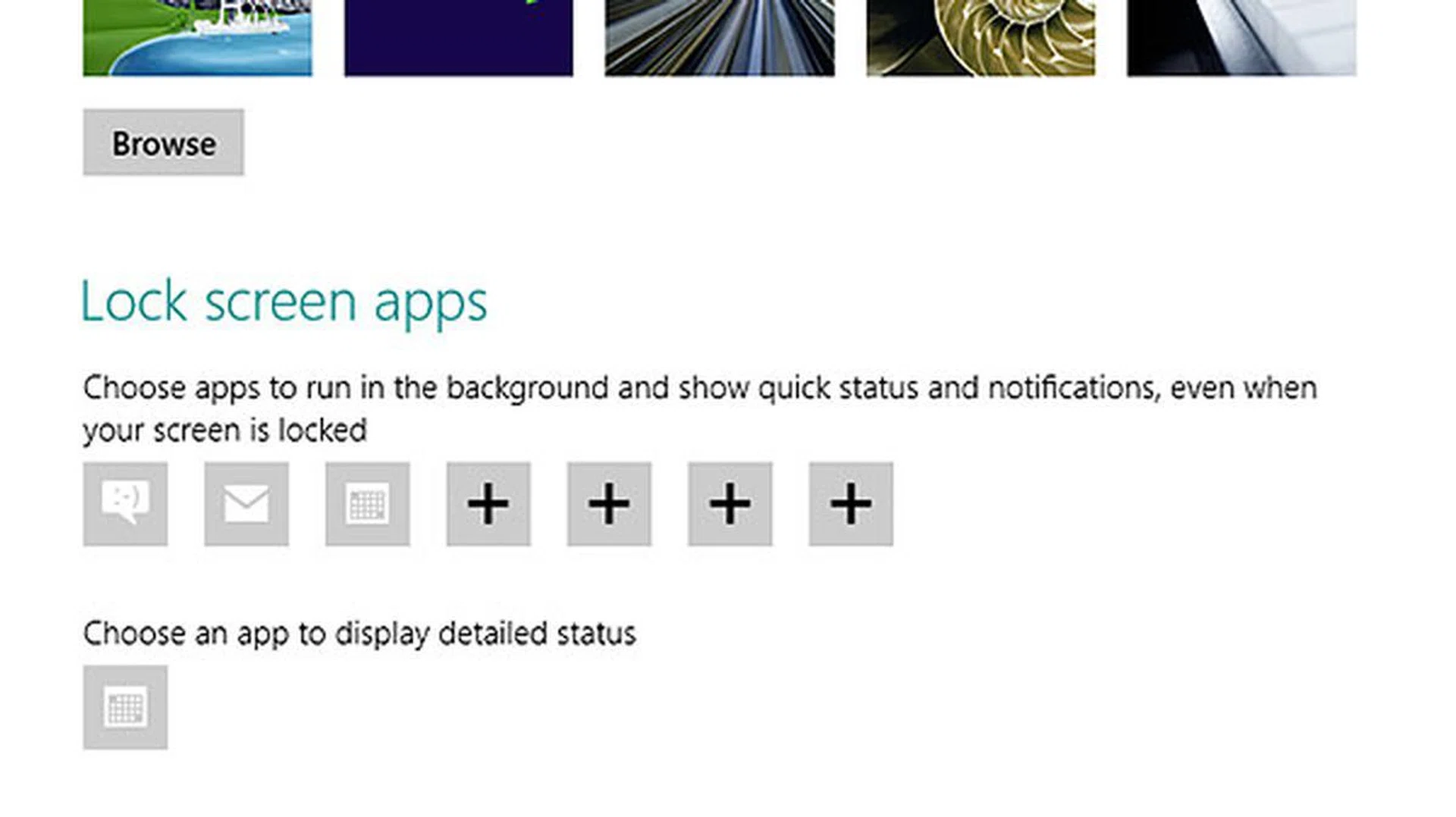This screenshot has width=1456, height=817.
Task: Add an app using the last plus slot
Action: pos(851,504)
